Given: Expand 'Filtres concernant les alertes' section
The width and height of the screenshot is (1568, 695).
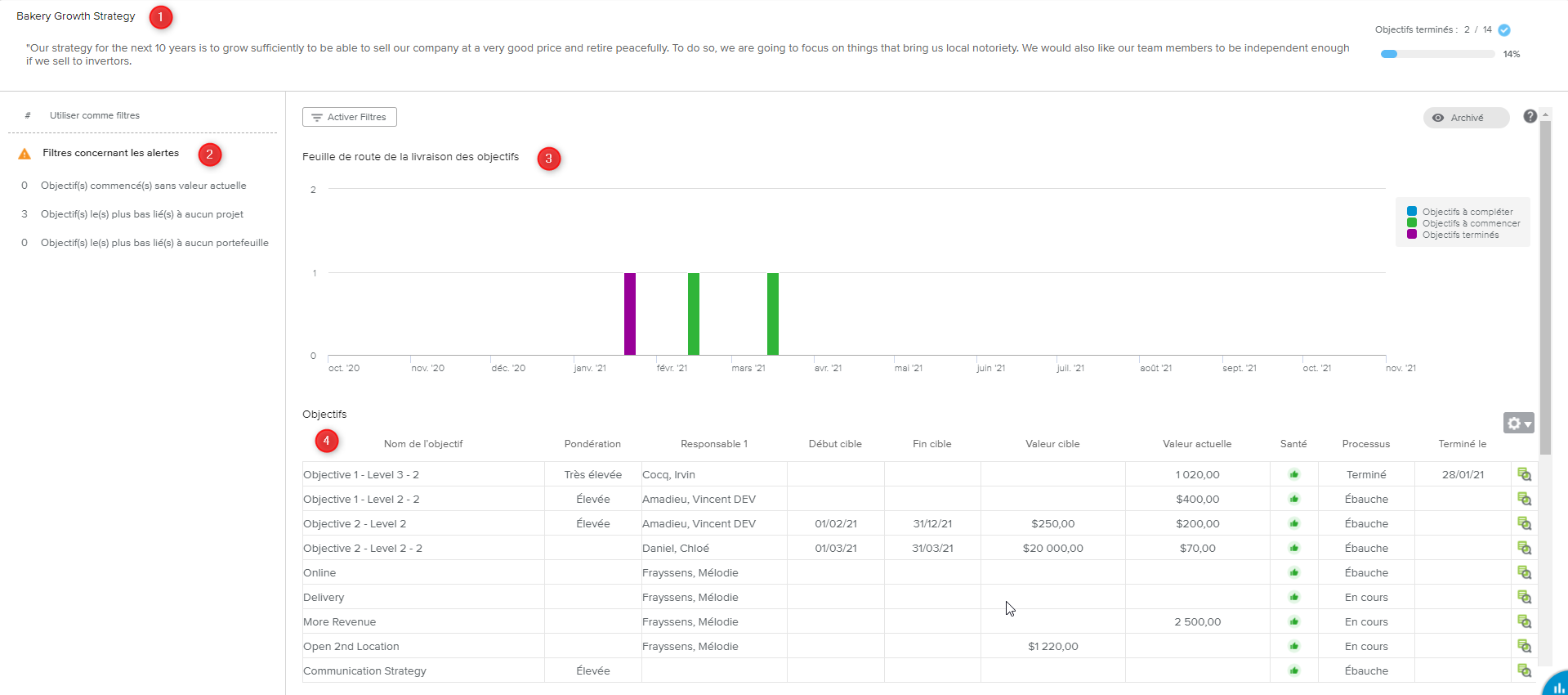Looking at the screenshot, I should (x=110, y=153).
